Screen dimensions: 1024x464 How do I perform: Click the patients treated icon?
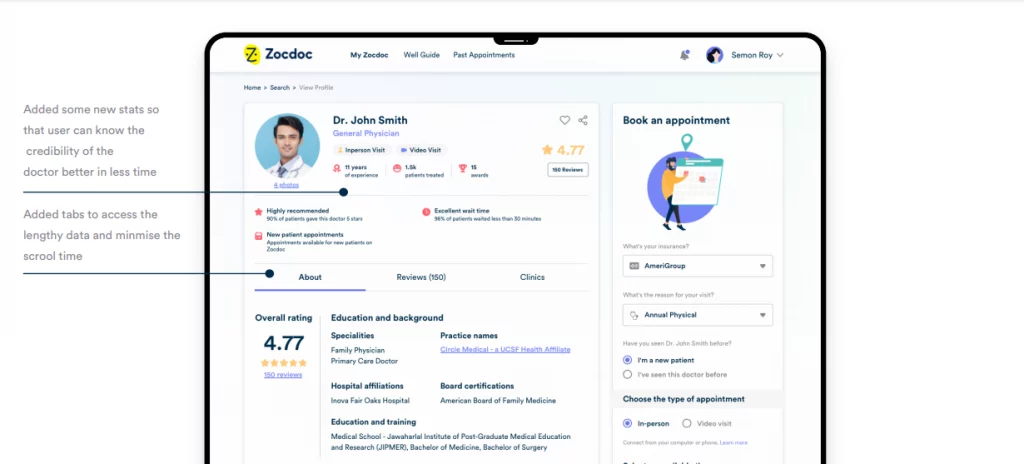coord(397,169)
